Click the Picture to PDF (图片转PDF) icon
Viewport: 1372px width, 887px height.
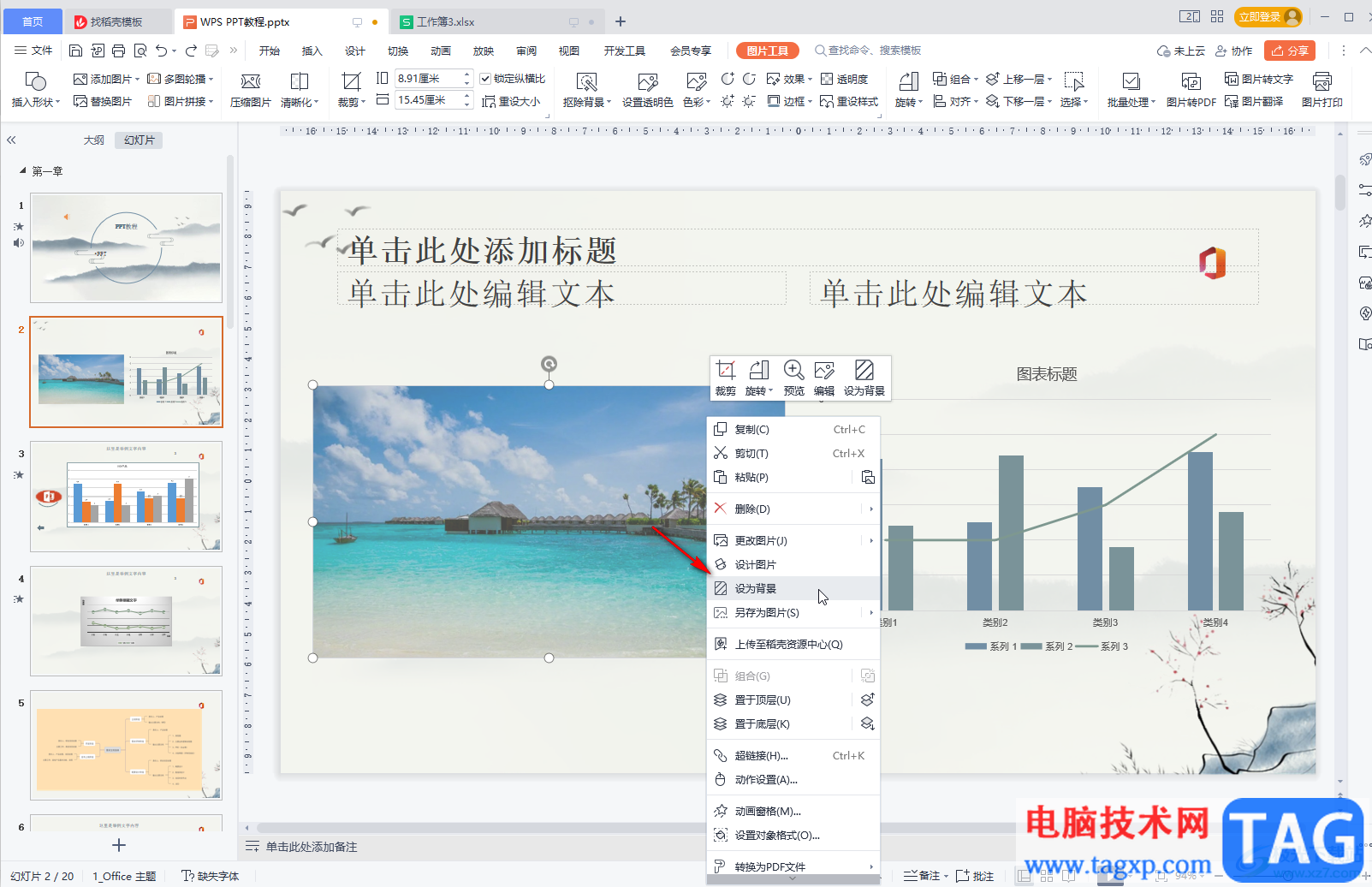[x=1191, y=89]
